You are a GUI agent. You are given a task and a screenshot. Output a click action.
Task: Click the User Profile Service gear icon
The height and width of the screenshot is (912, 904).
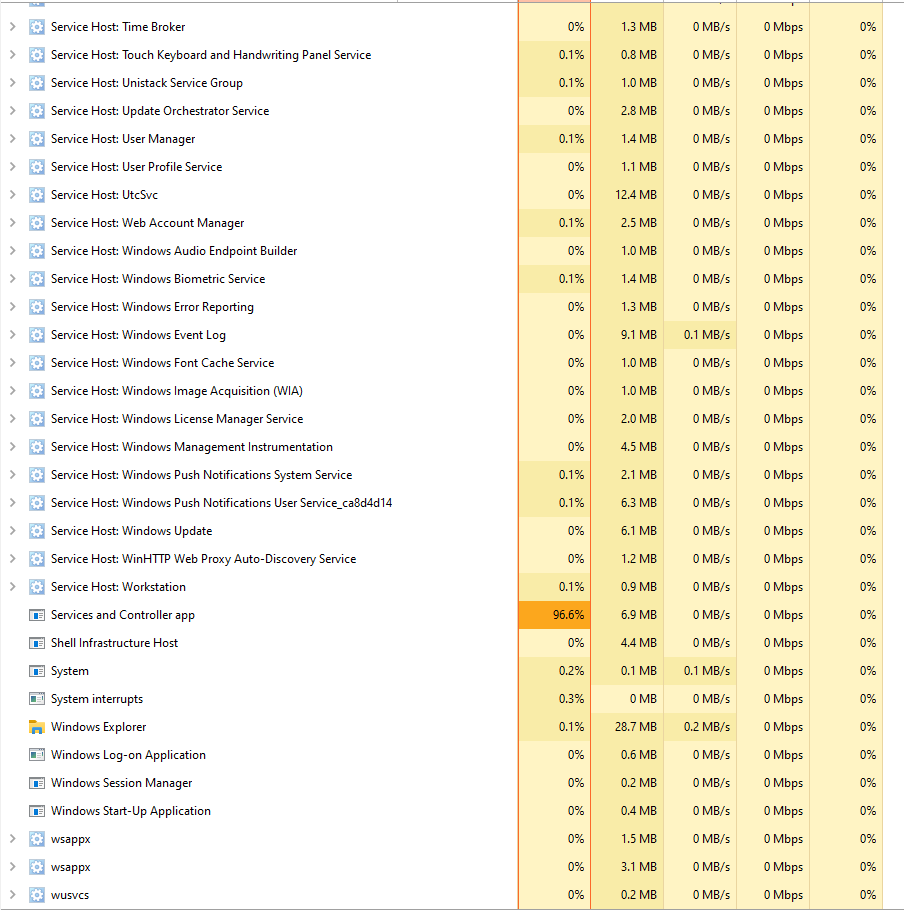coord(37,167)
